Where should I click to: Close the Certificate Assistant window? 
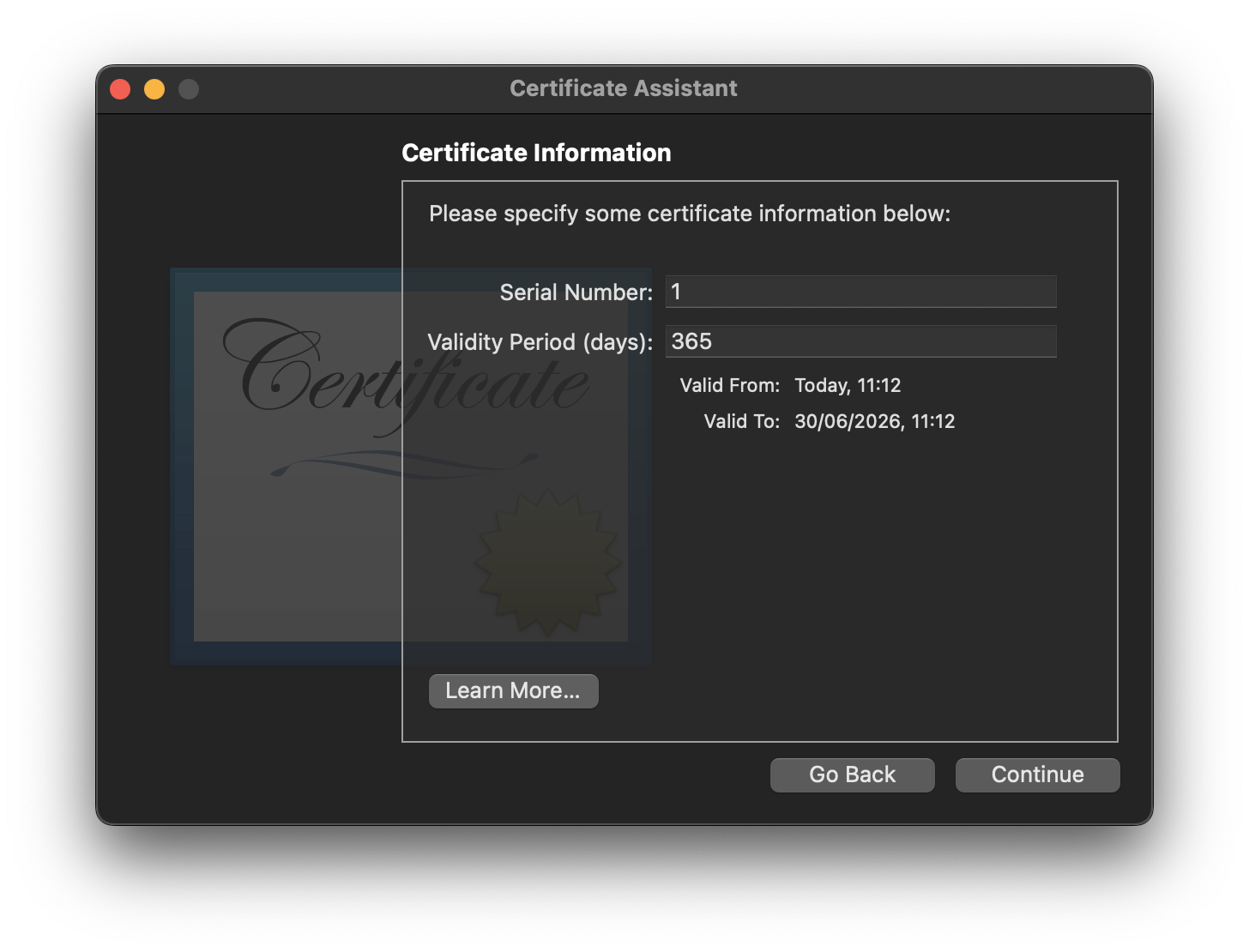pos(120,88)
